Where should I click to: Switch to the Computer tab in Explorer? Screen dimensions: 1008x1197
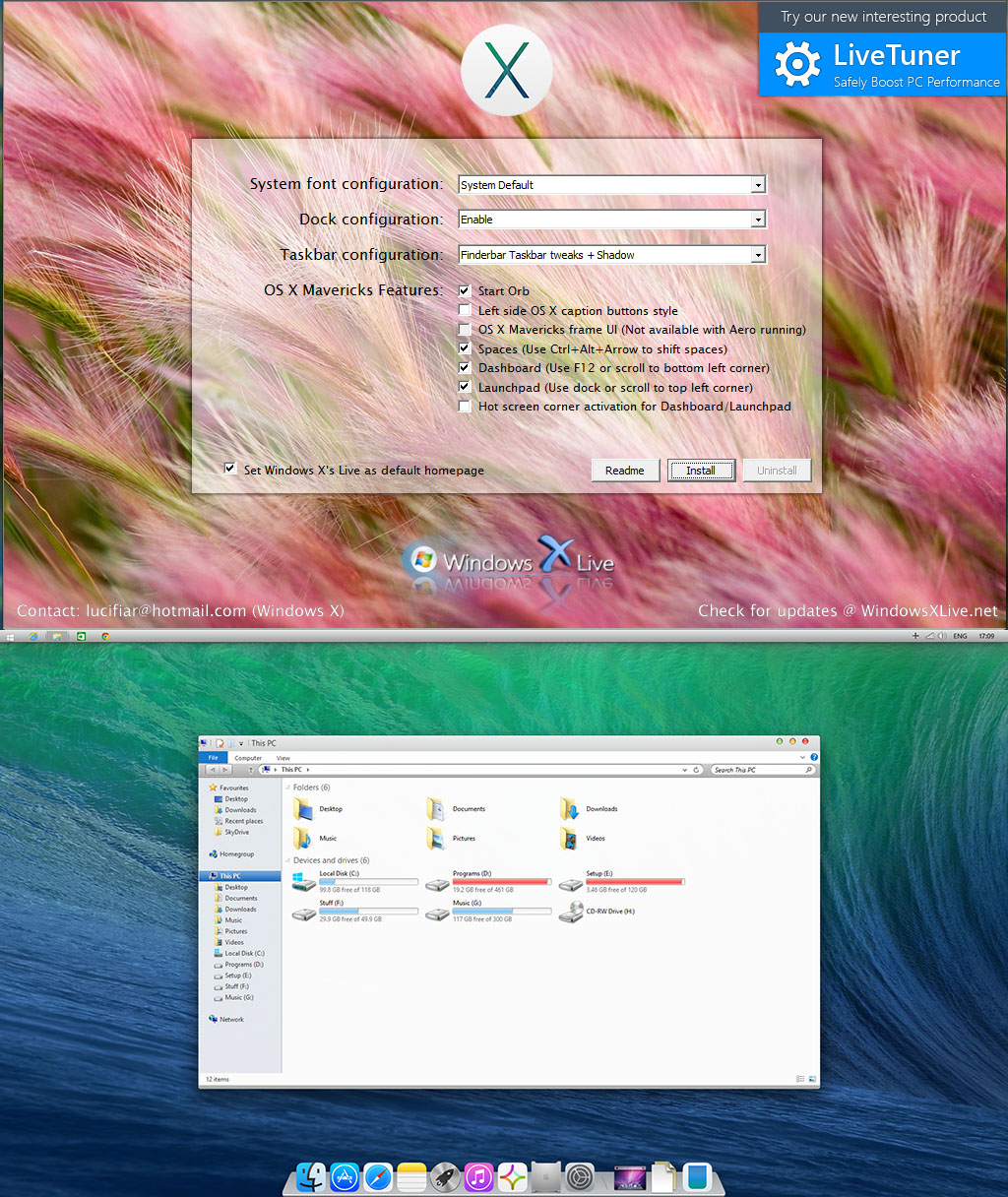click(248, 757)
